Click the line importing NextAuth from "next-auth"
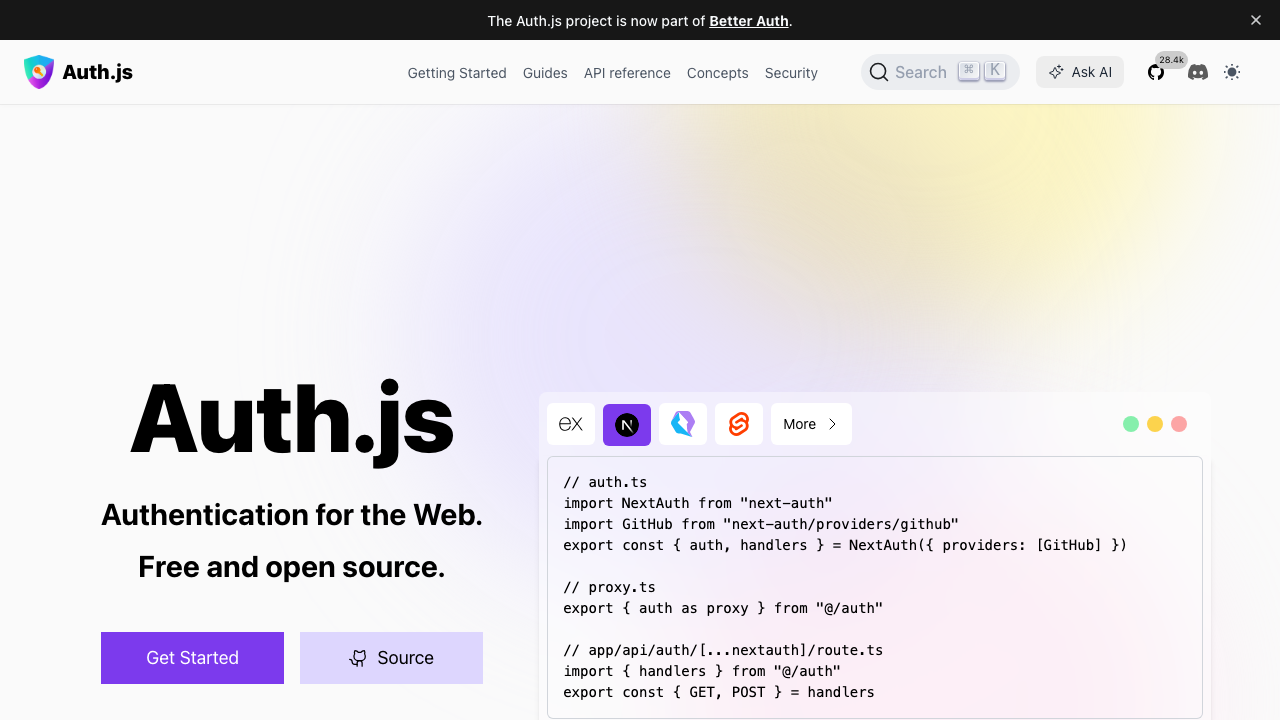 (x=698, y=503)
